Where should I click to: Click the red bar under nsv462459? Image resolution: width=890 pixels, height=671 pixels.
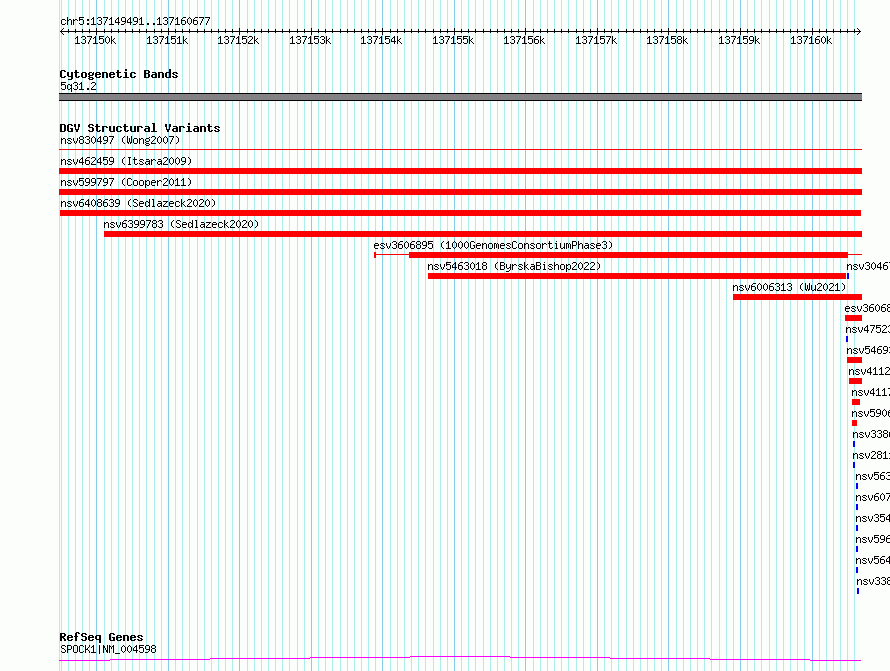click(x=460, y=171)
